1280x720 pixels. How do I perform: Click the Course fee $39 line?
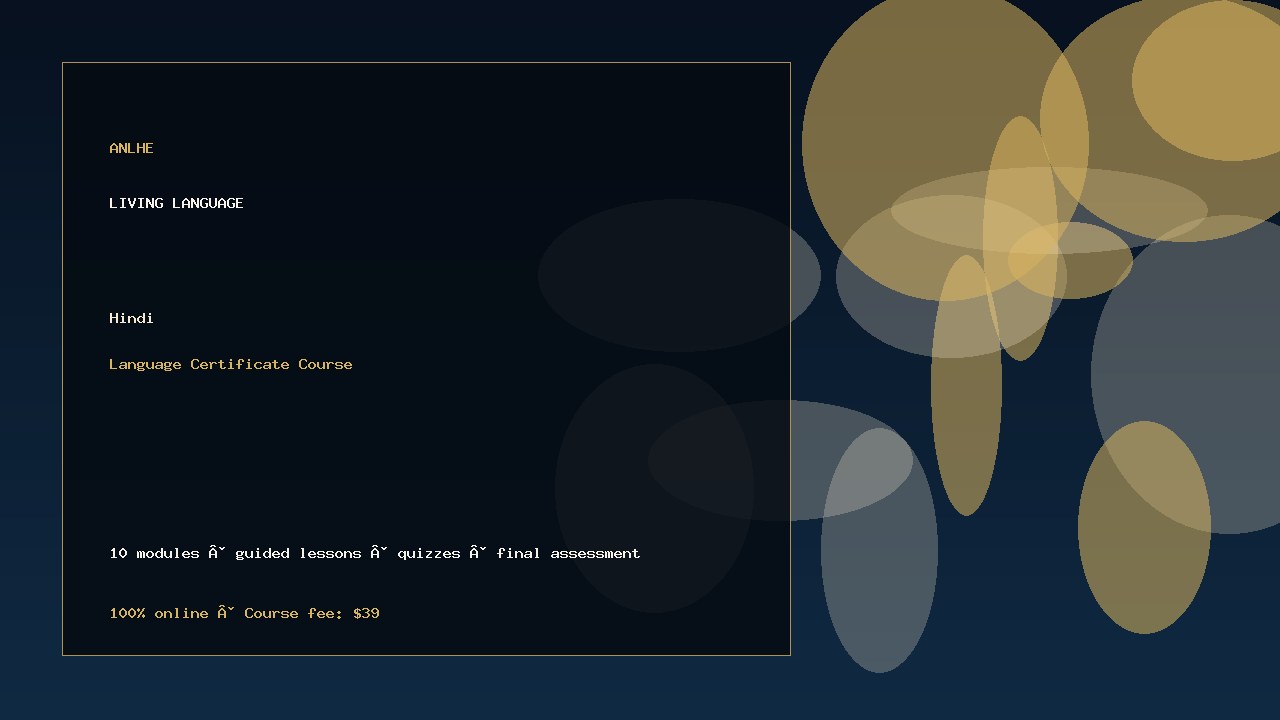point(244,613)
